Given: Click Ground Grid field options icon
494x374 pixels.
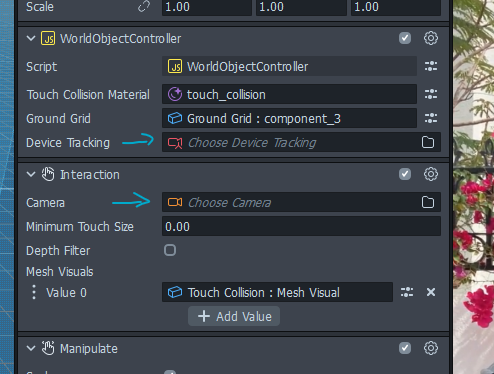Looking at the screenshot, I should click(431, 118).
